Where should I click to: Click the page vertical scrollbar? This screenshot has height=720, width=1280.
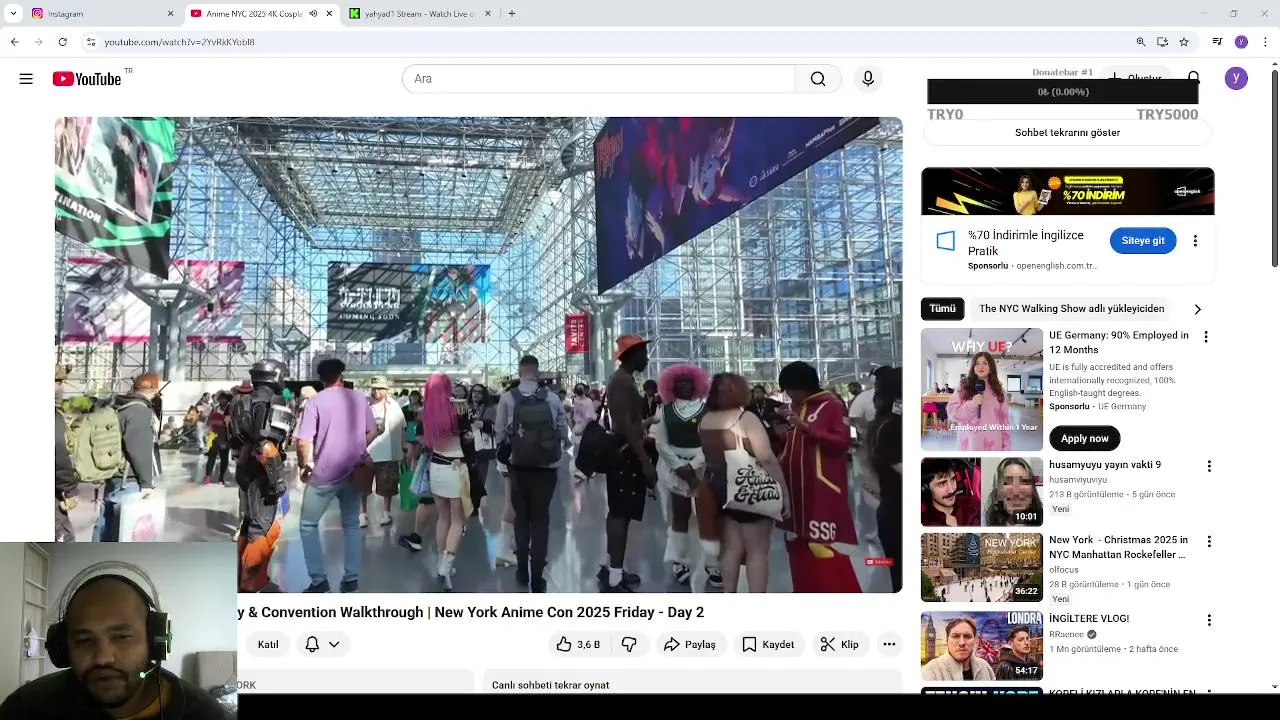click(x=1274, y=167)
